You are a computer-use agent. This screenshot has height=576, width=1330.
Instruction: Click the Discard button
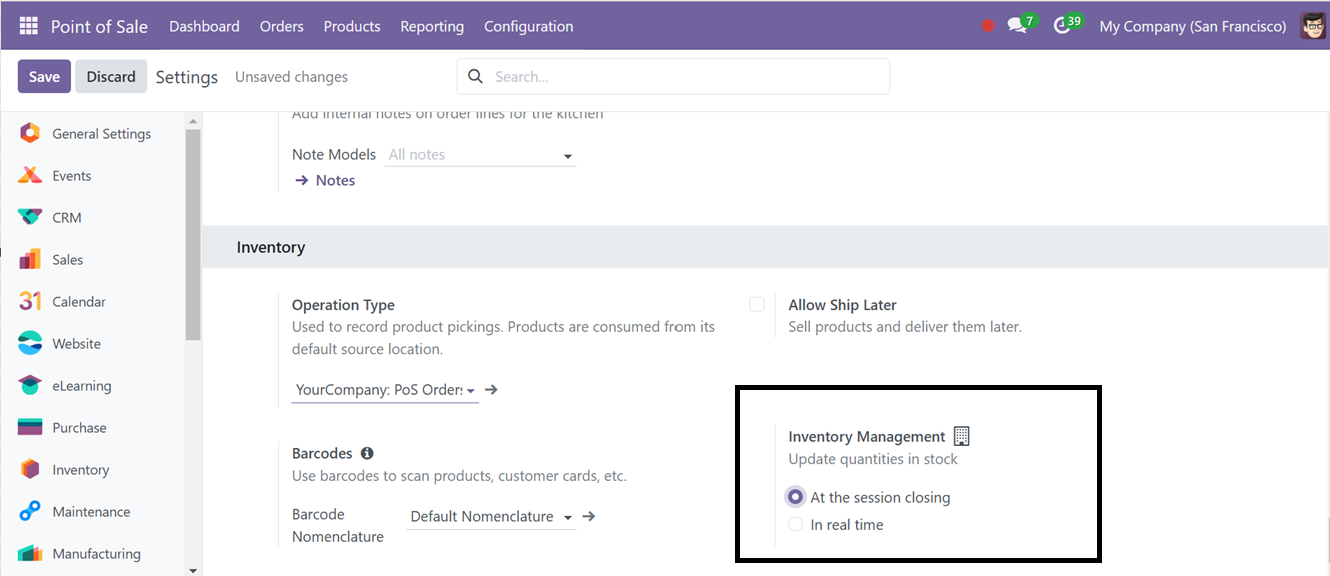pyautogui.click(x=111, y=77)
